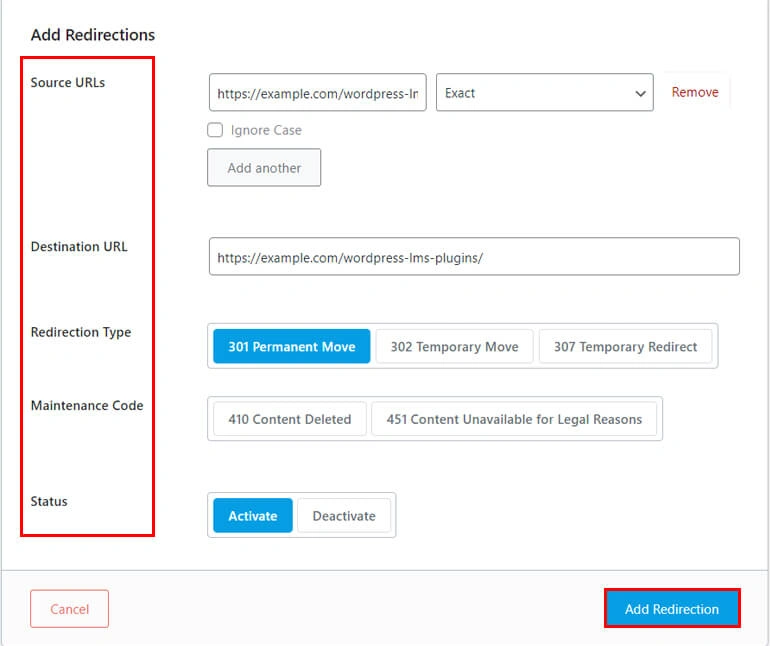This screenshot has height=646, width=770.
Task: Click the Destination URL label
Action: click(x=79, y=247)
